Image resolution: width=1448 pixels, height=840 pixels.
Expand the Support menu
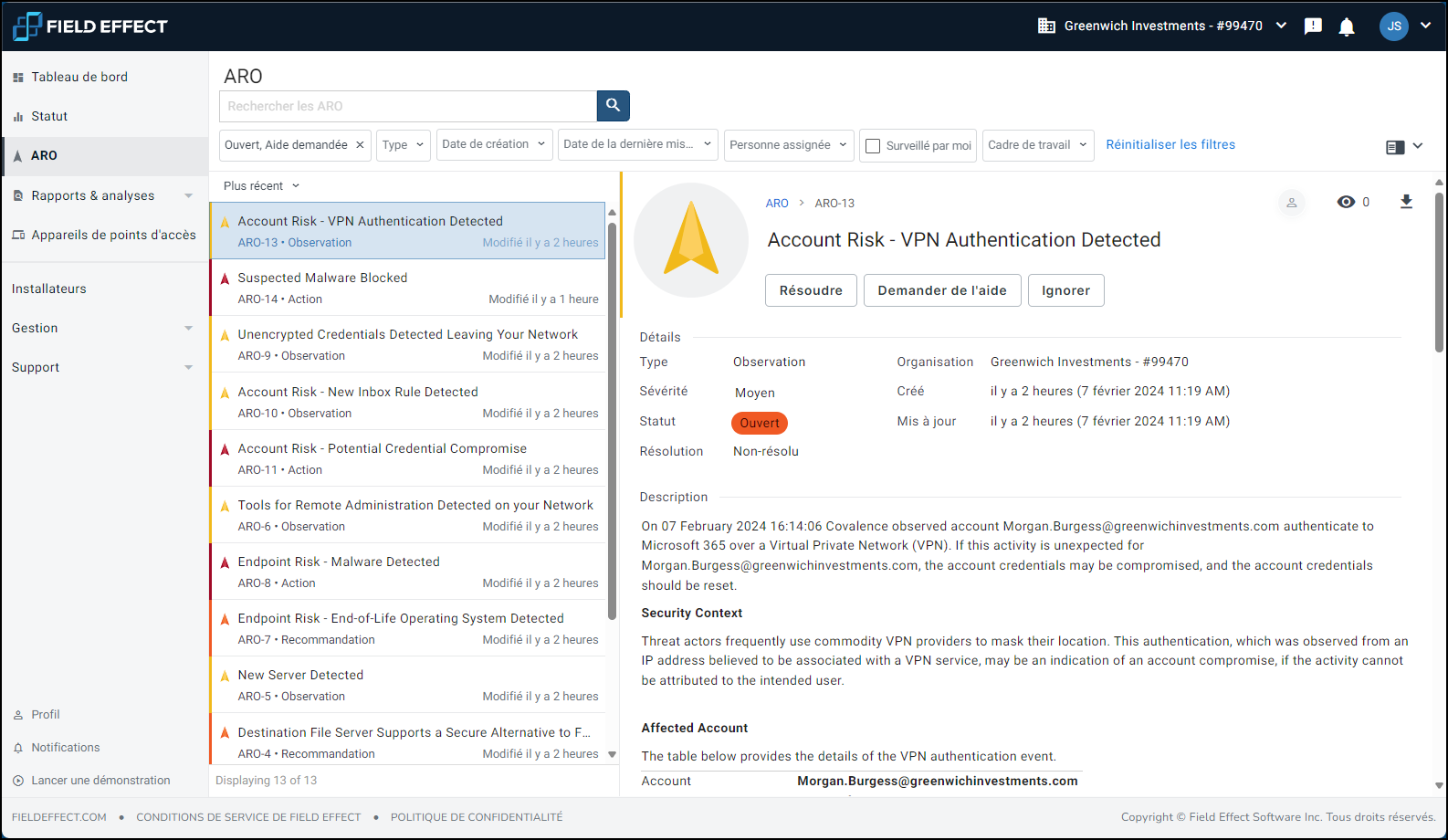pos(189,368)
